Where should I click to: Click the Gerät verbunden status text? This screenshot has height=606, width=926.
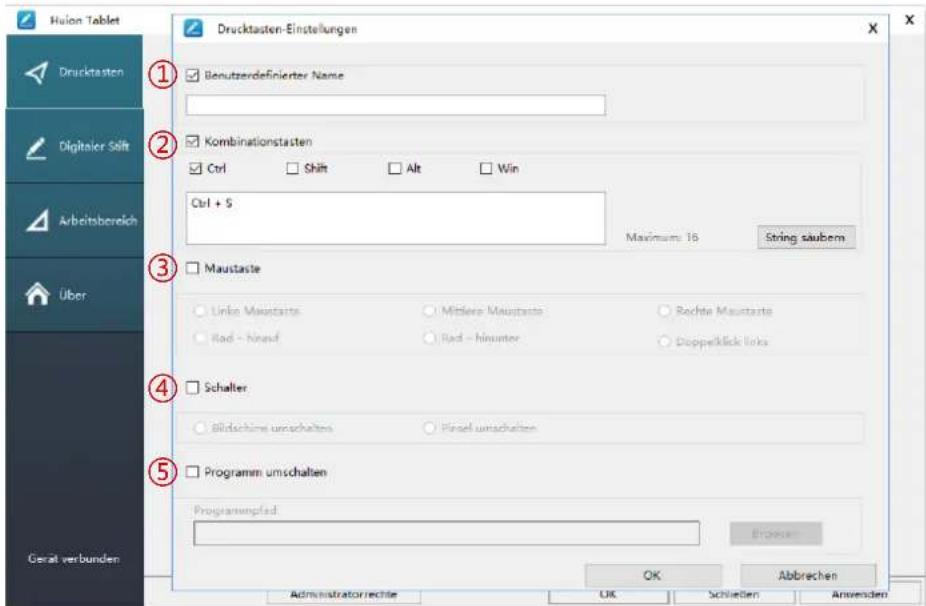pos(74,558)
